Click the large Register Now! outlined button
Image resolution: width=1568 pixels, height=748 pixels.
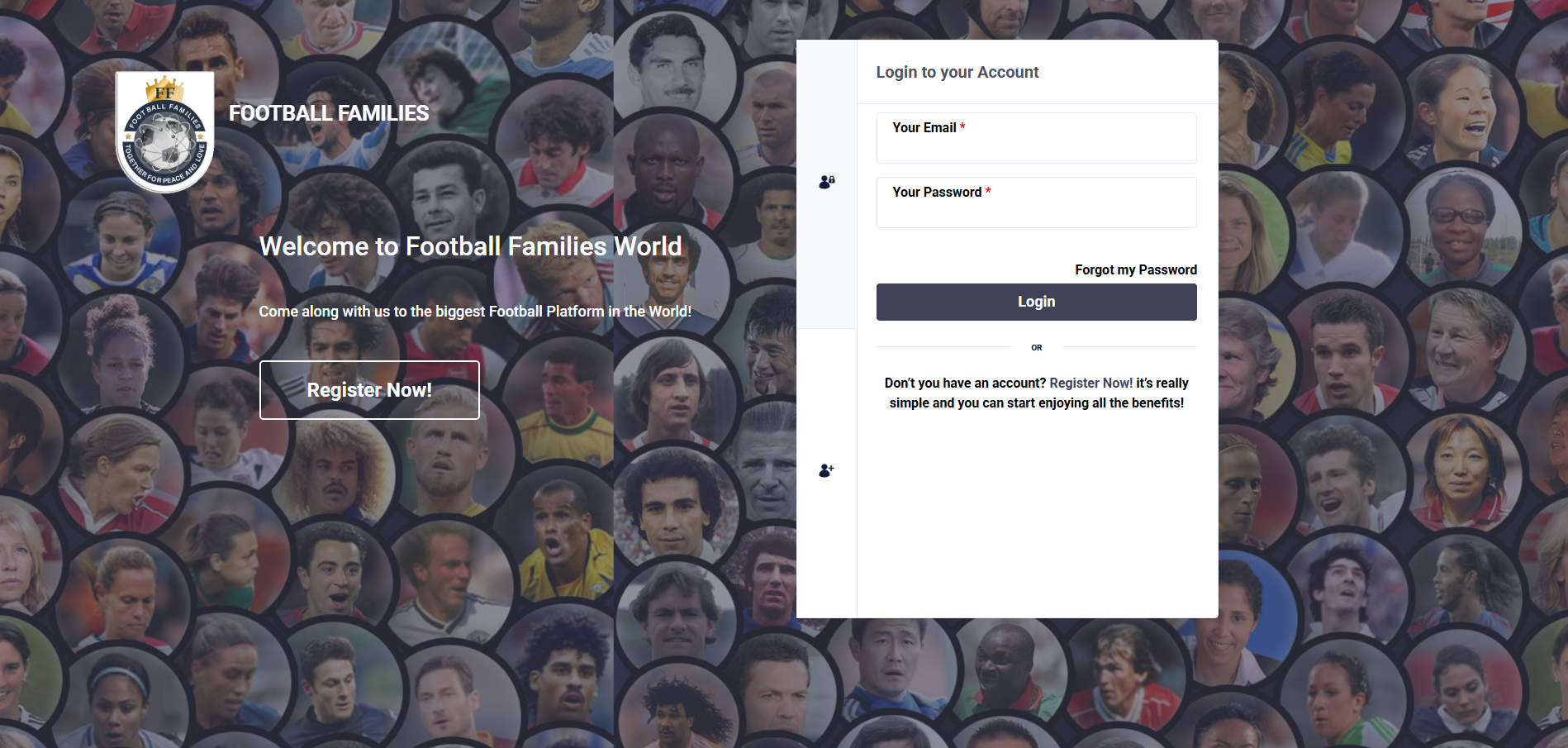[x=369, y=390]
